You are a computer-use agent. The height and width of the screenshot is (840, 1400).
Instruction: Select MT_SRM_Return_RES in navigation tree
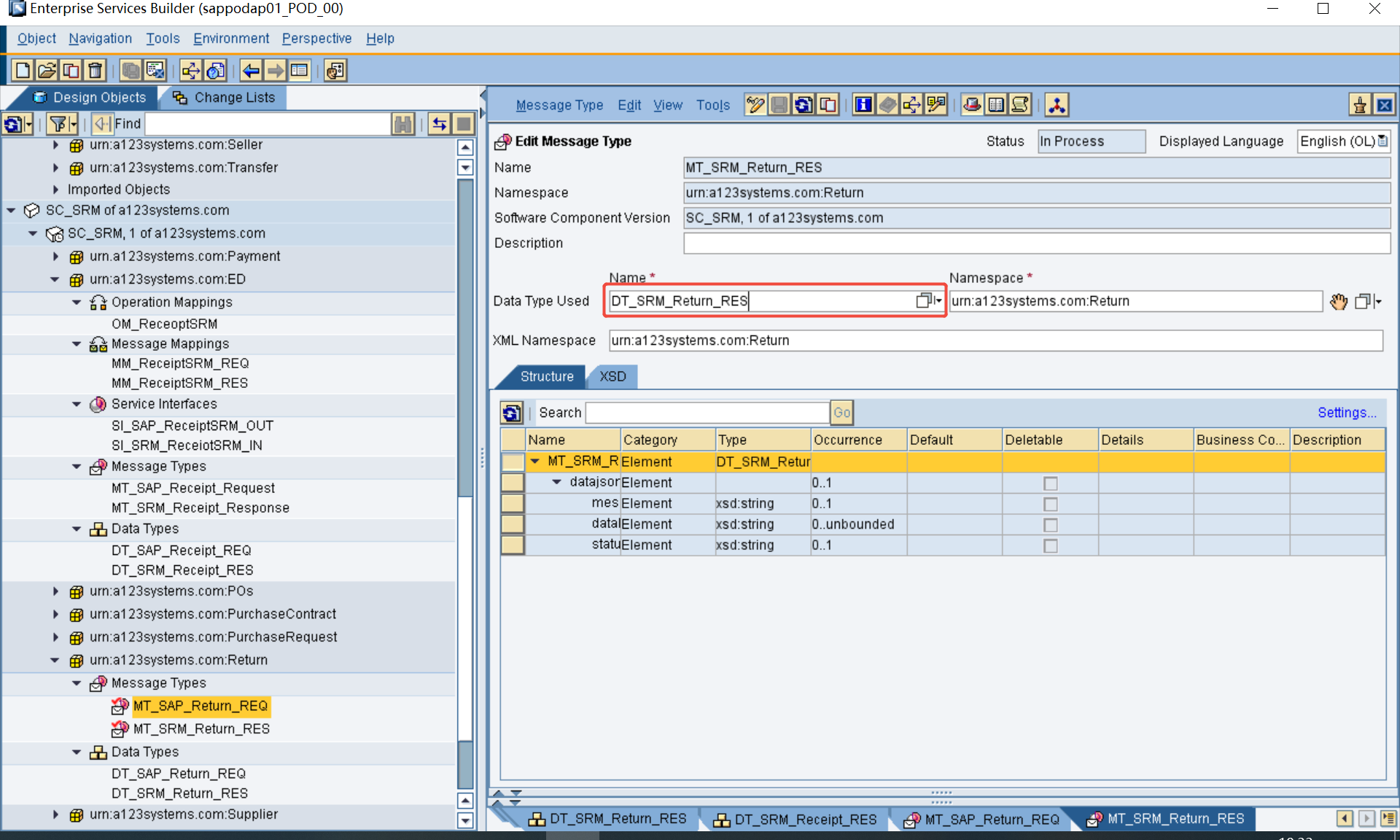coord(201,729)
